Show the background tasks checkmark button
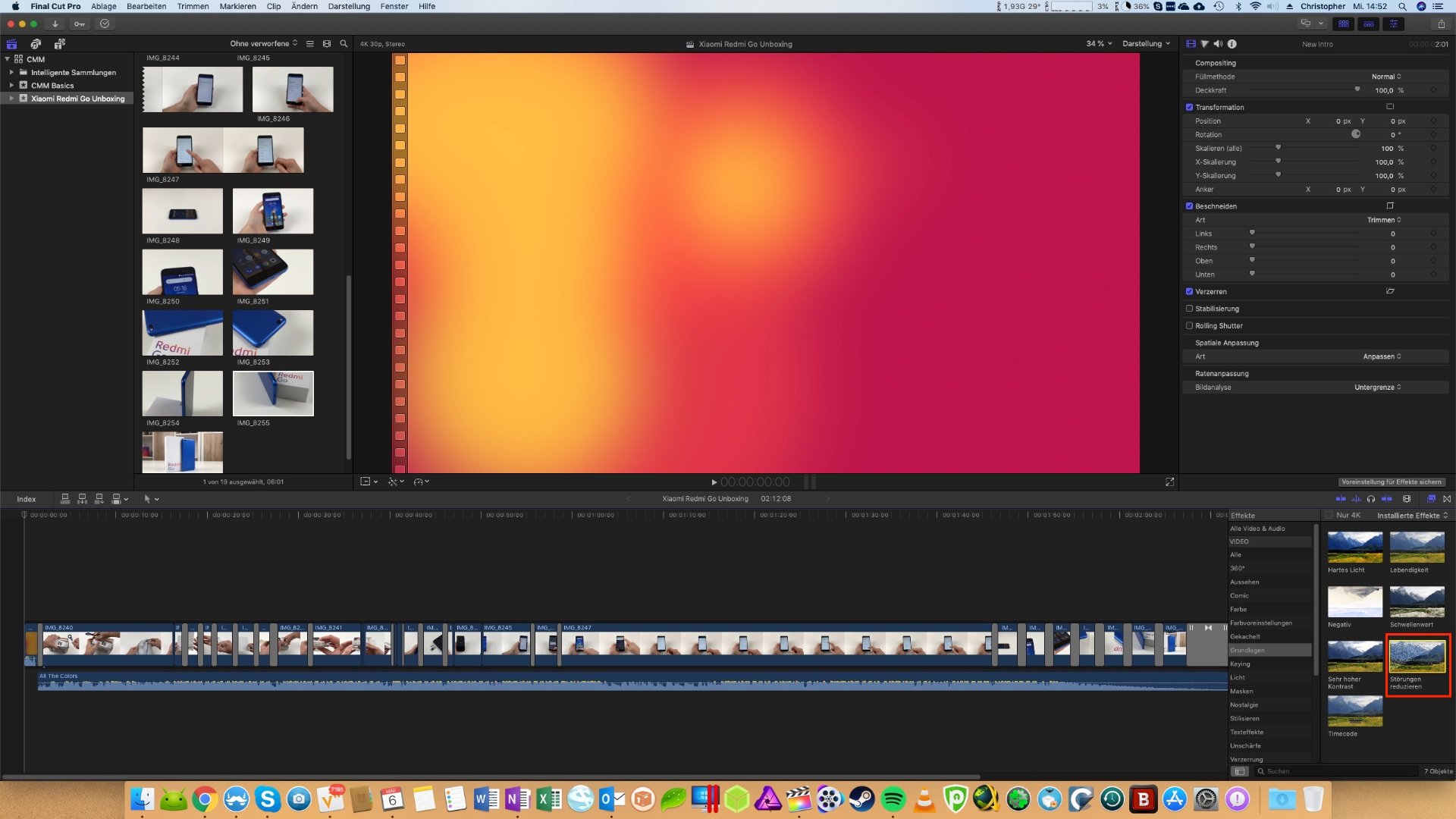This screenshot has width=1456, height=819. click(105, 24)
